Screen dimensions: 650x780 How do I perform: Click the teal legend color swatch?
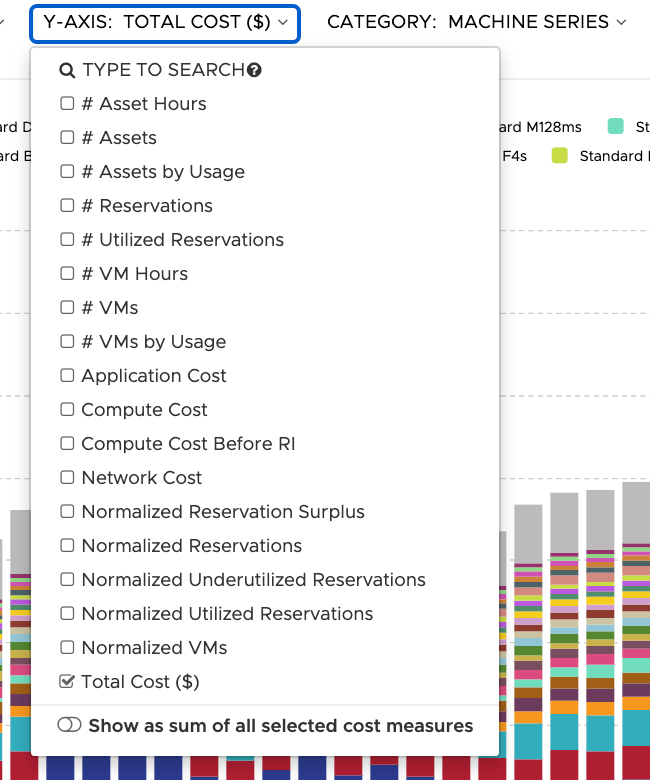click(x=616, y=126)
